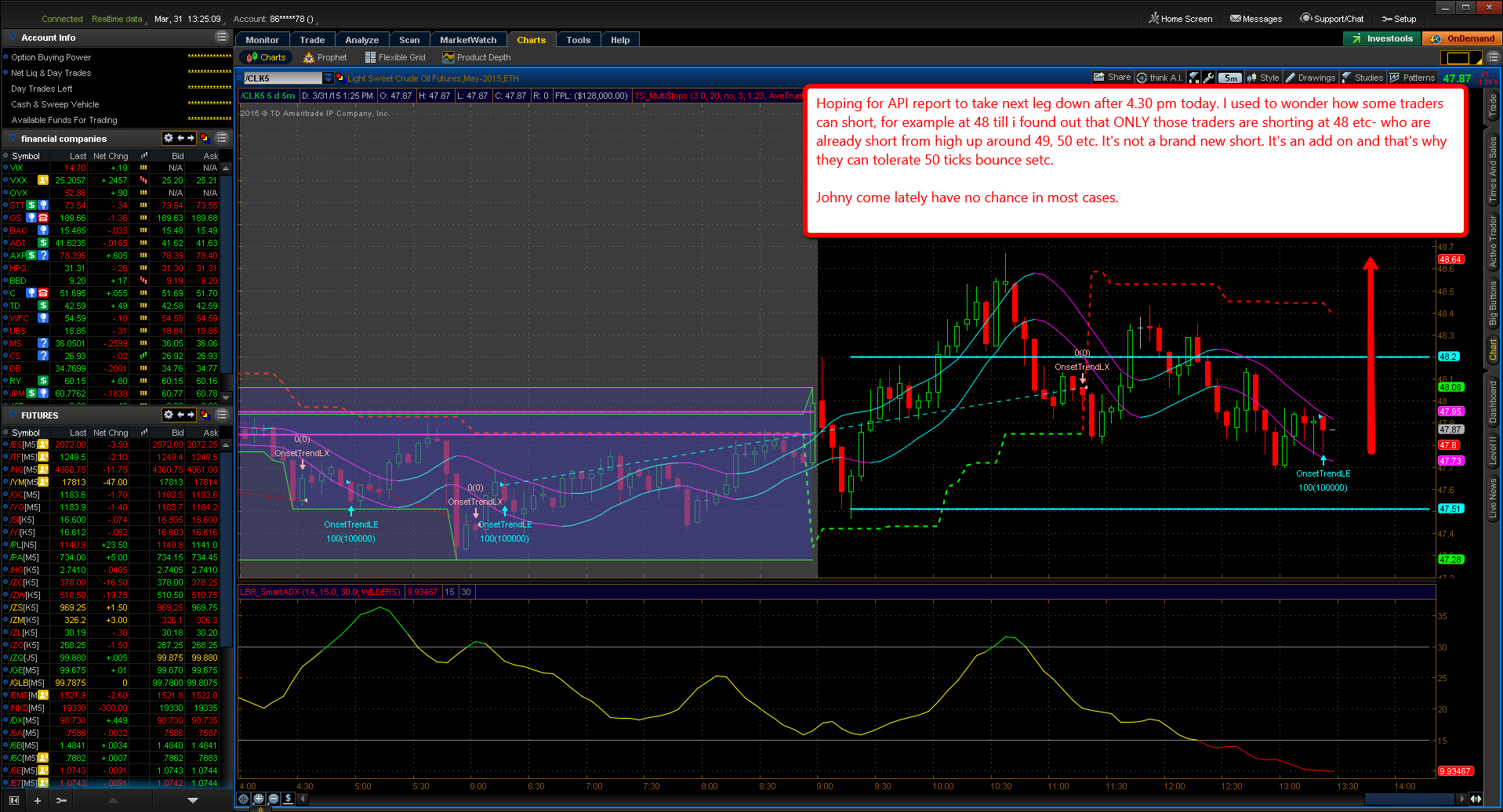Open the Live News side tab

click(1493, 498)
